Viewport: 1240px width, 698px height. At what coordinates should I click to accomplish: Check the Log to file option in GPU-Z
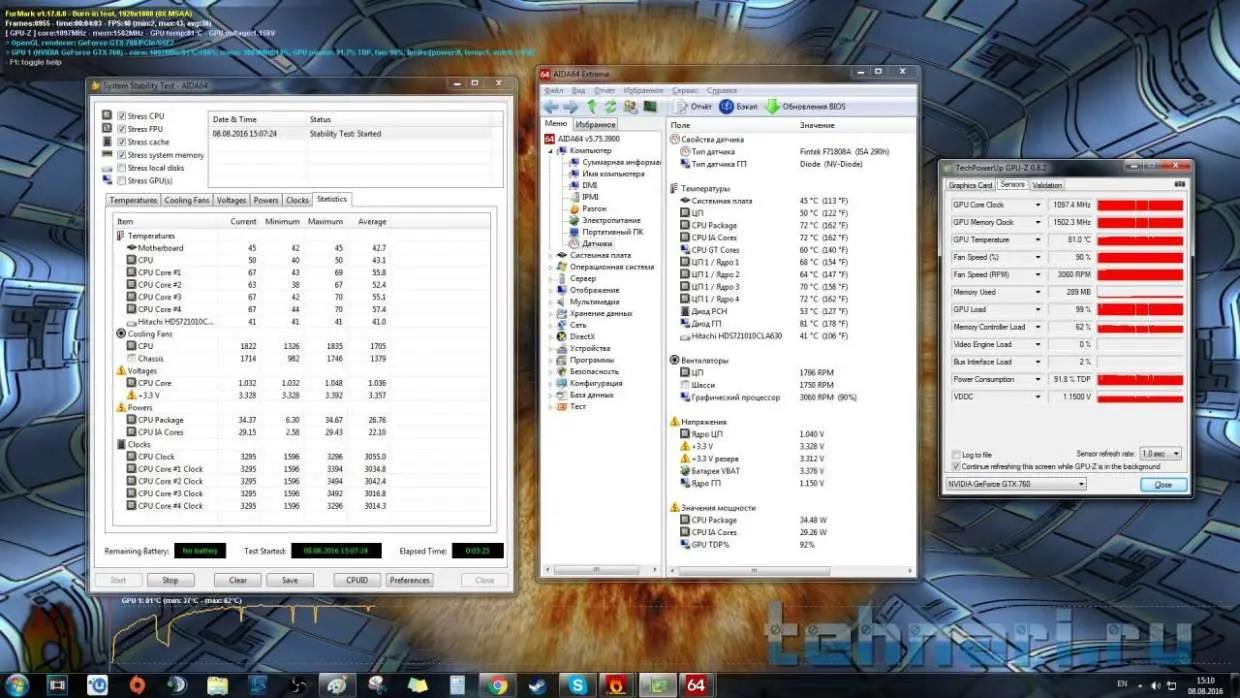click(x=956, y=455)
